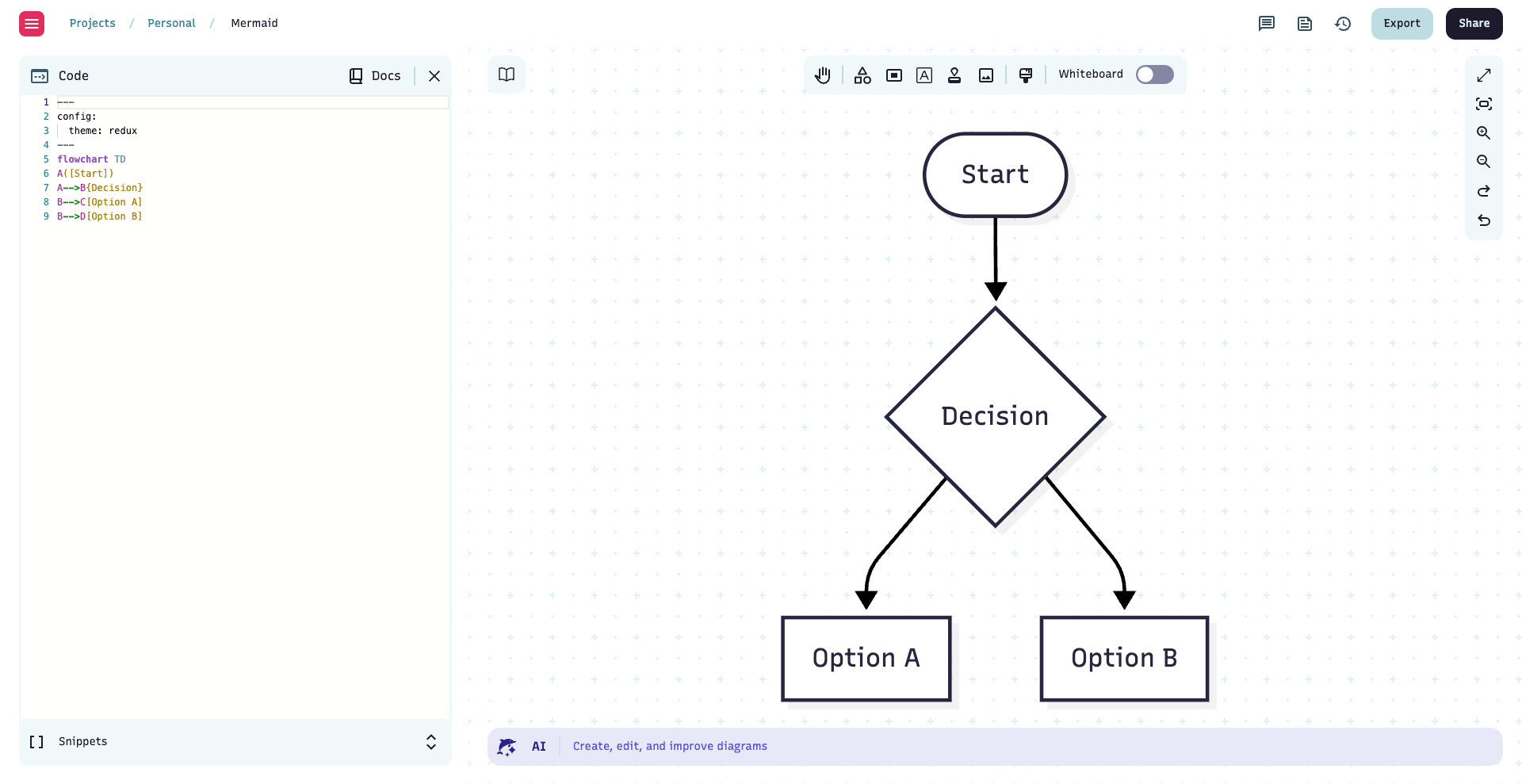
Task: Click the 'Snippets' label
Action: coord(83,742)
